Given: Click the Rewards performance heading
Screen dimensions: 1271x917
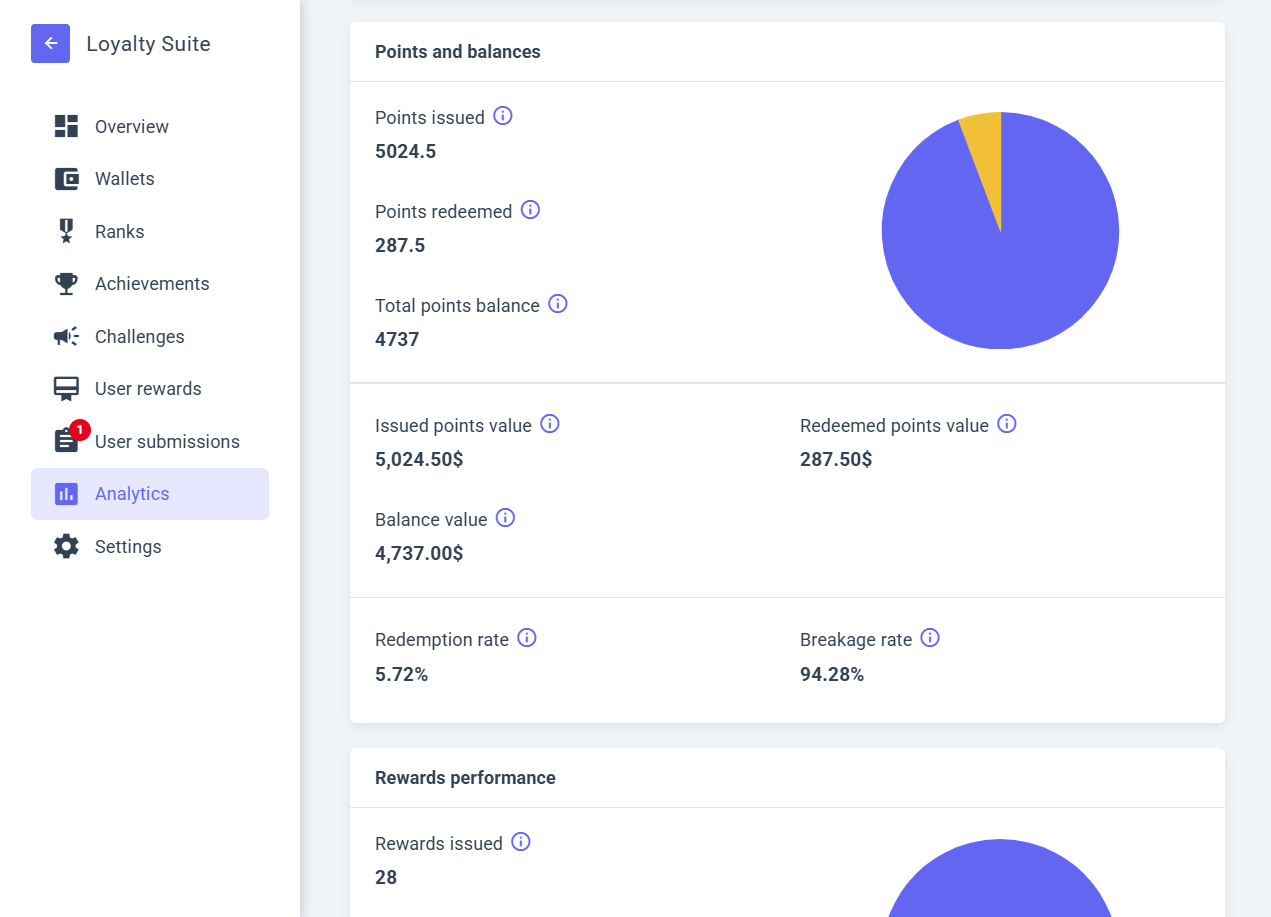Looking at the screenshot, I should [465, 778].
